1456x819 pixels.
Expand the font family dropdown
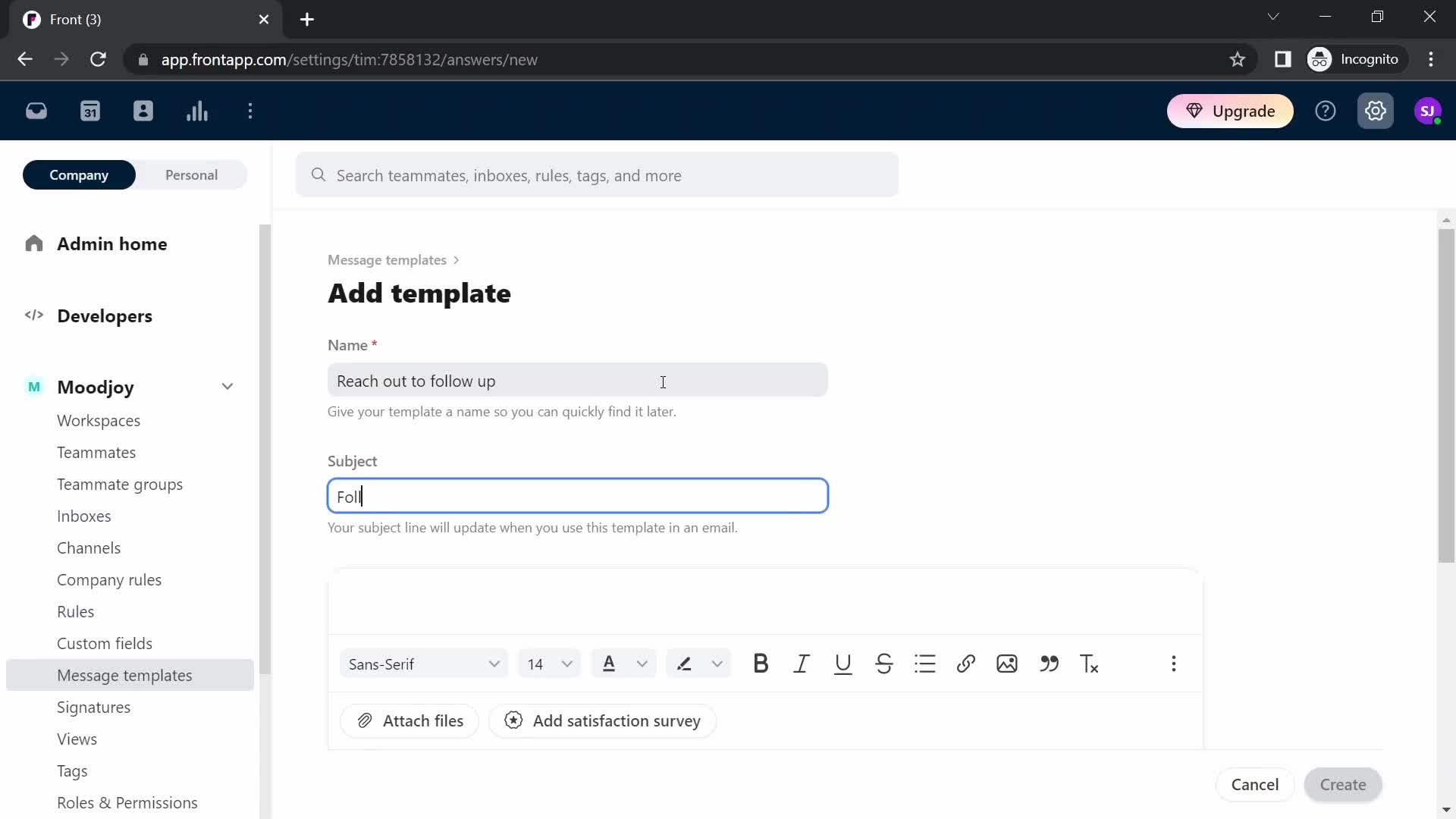[494, 664]
